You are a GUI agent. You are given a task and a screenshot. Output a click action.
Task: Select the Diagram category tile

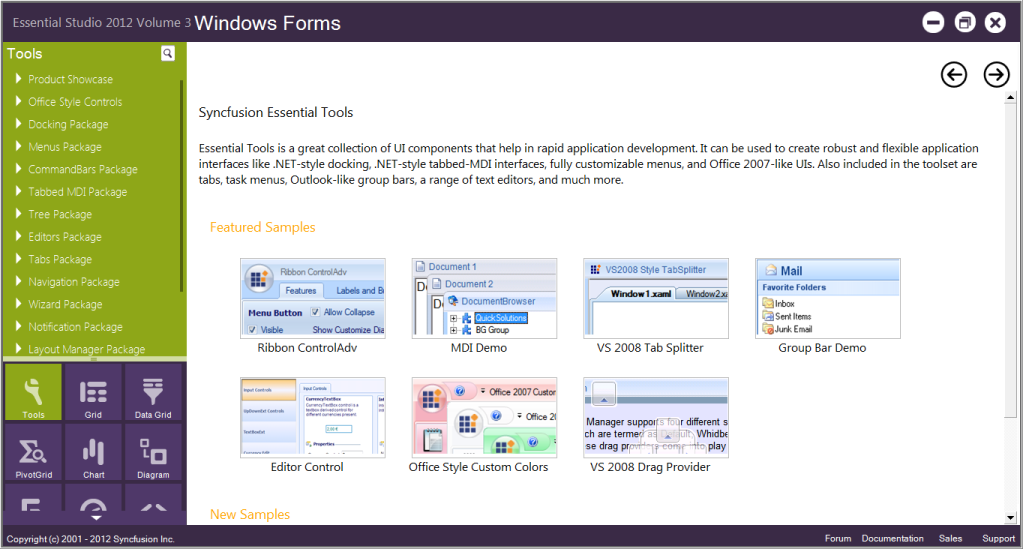153,452
